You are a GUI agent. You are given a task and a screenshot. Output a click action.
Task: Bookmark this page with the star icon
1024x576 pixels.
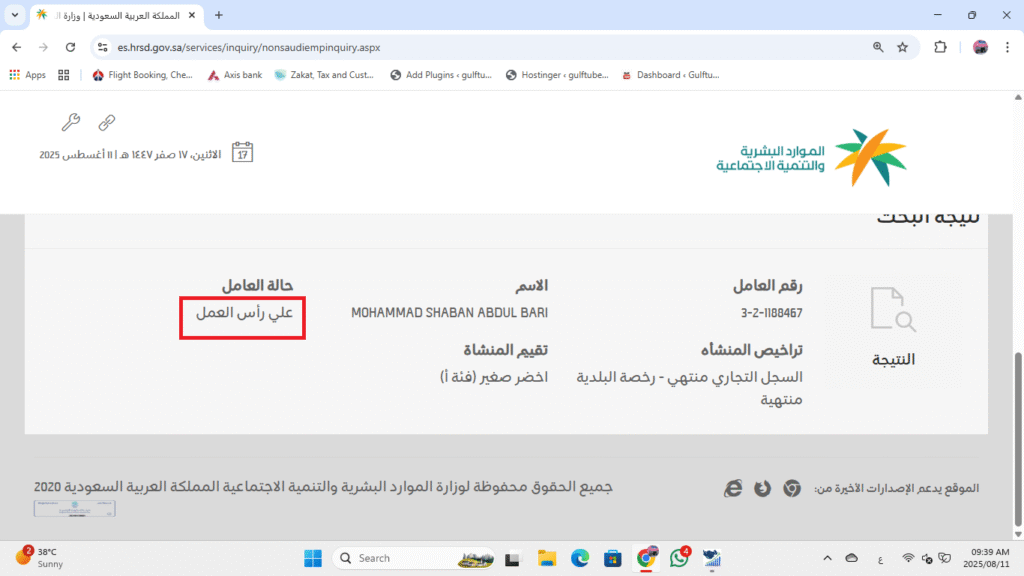click(902, 47)
